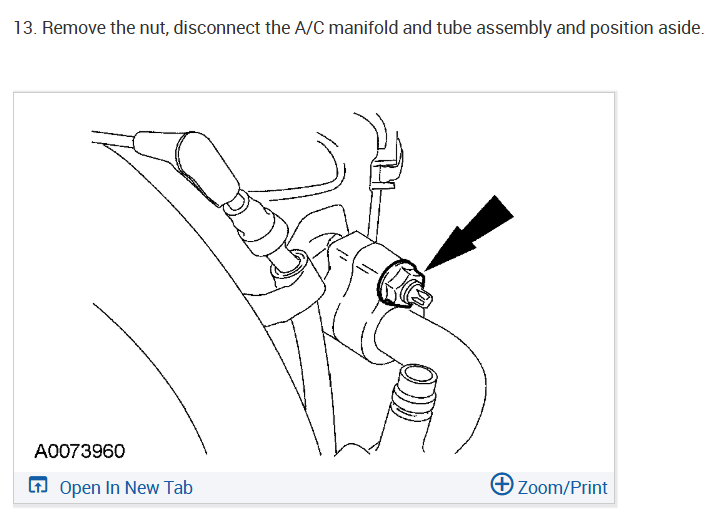Click the Open In New Tab icon
The width and height of the screenshot is (710, 521).
(38, 485)
